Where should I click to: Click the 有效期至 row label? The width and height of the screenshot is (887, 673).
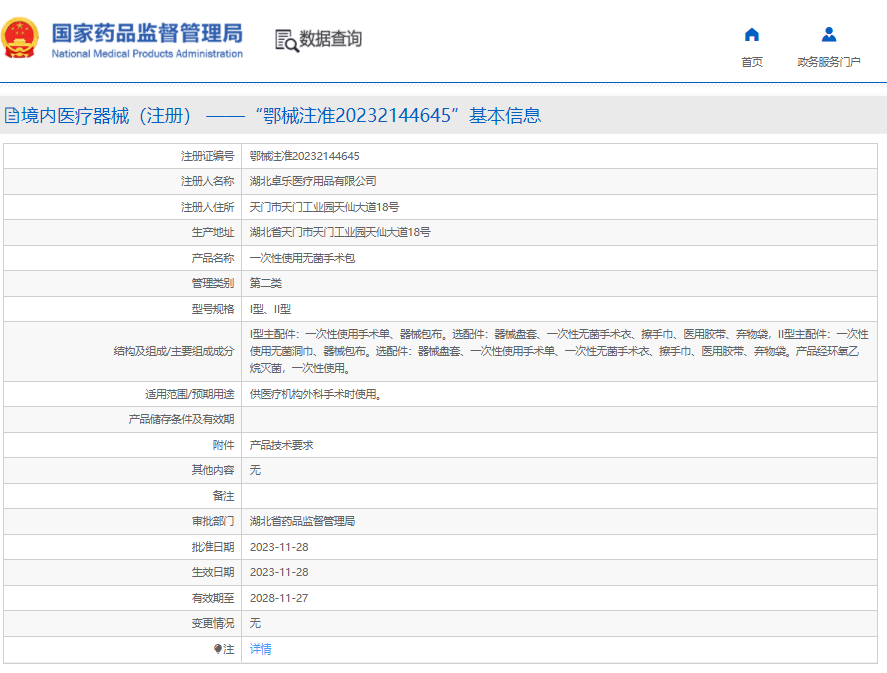click(213, 598)
